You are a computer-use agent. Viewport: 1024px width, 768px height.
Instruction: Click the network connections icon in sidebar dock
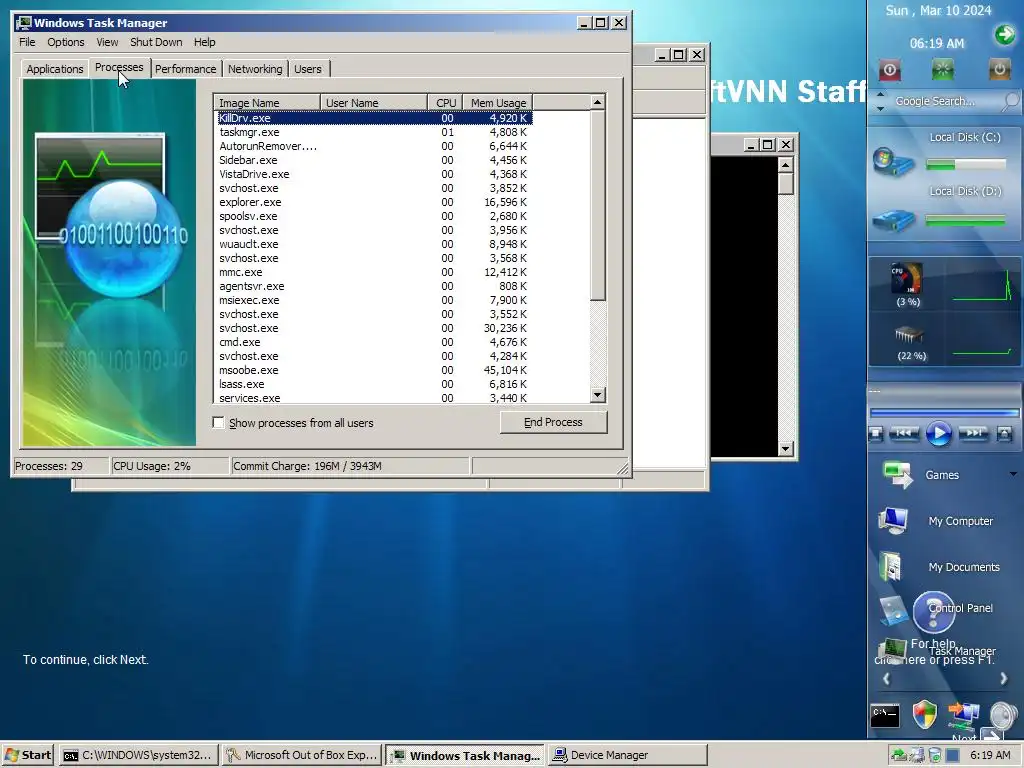[964, 716]
